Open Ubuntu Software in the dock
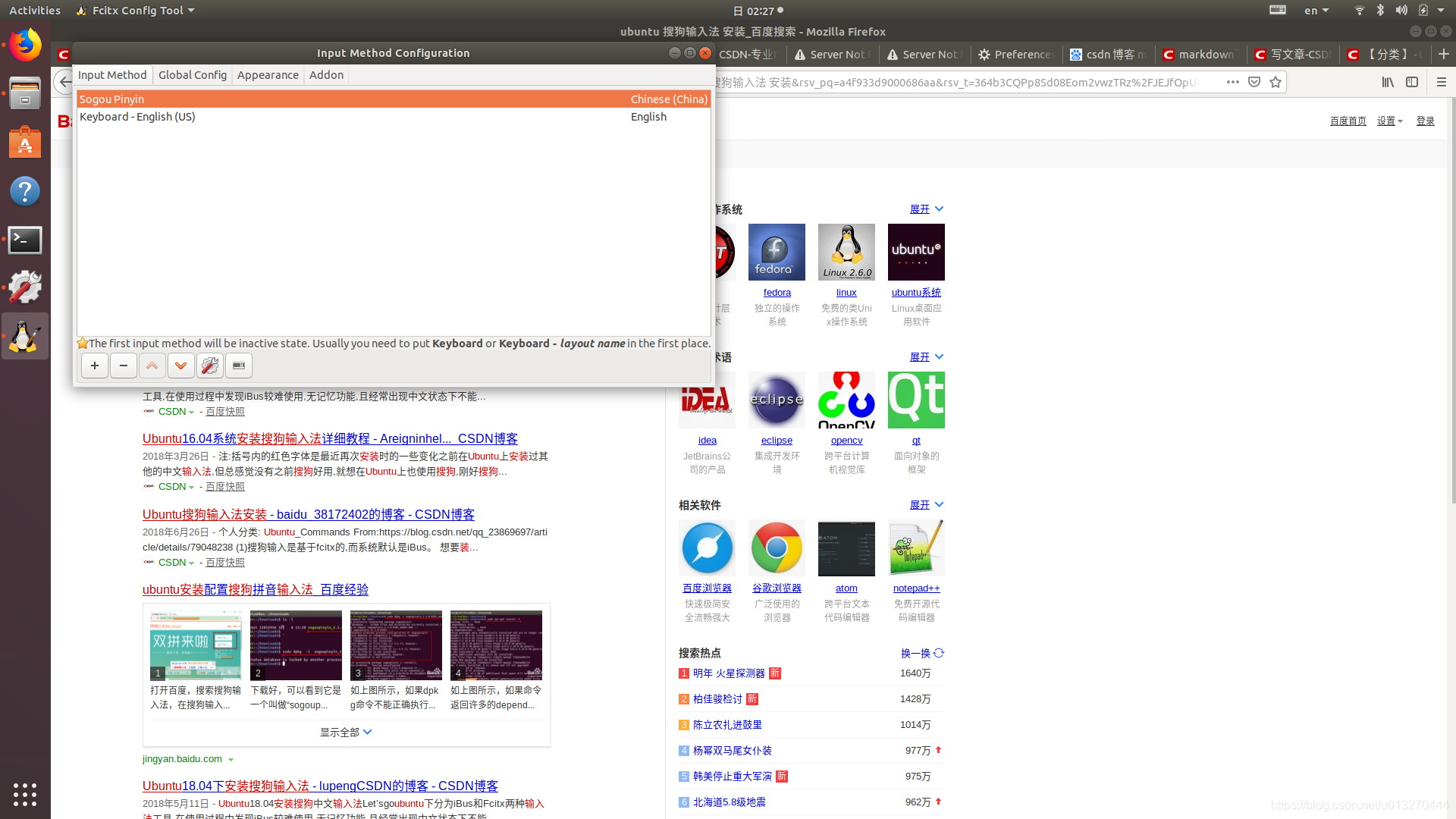The height and width of the screenshot is (819, 1456). pos(25,143)
